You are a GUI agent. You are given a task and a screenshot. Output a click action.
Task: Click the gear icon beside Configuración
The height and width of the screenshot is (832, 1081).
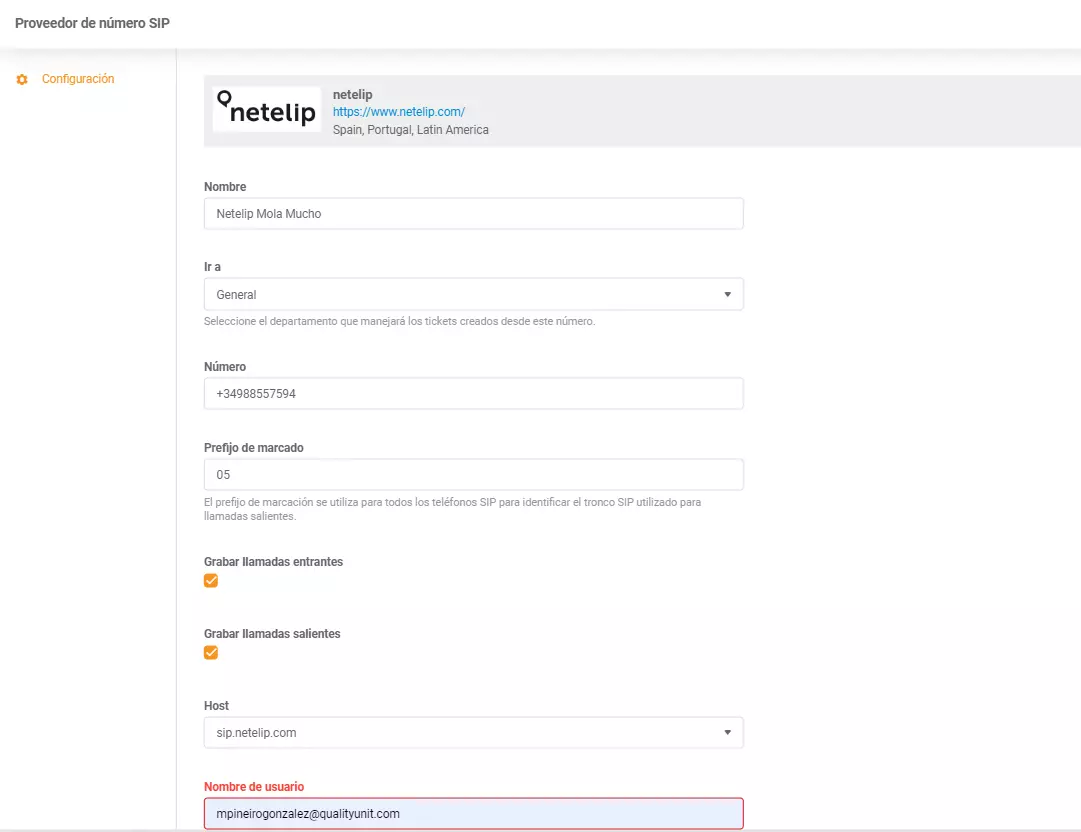[x=22, y=79]
